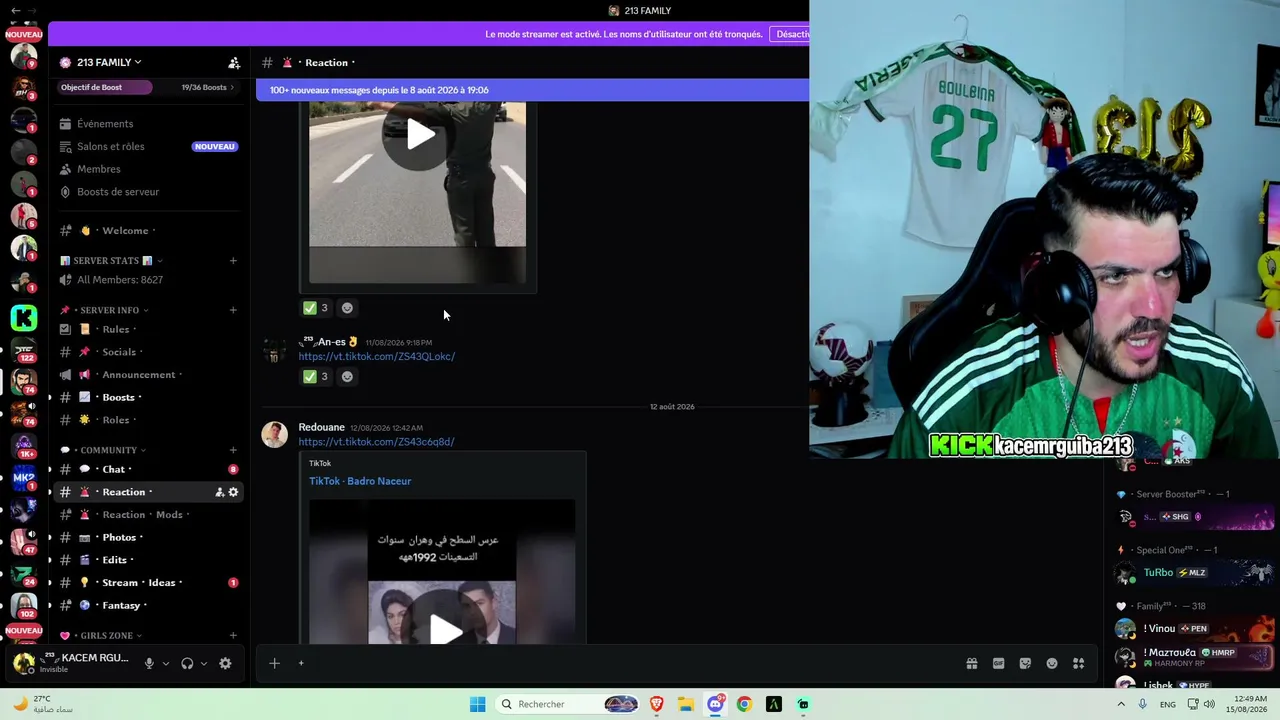The image size is (1280, 720).
Task: Open the sticker picker
Action: (1025, 663)
